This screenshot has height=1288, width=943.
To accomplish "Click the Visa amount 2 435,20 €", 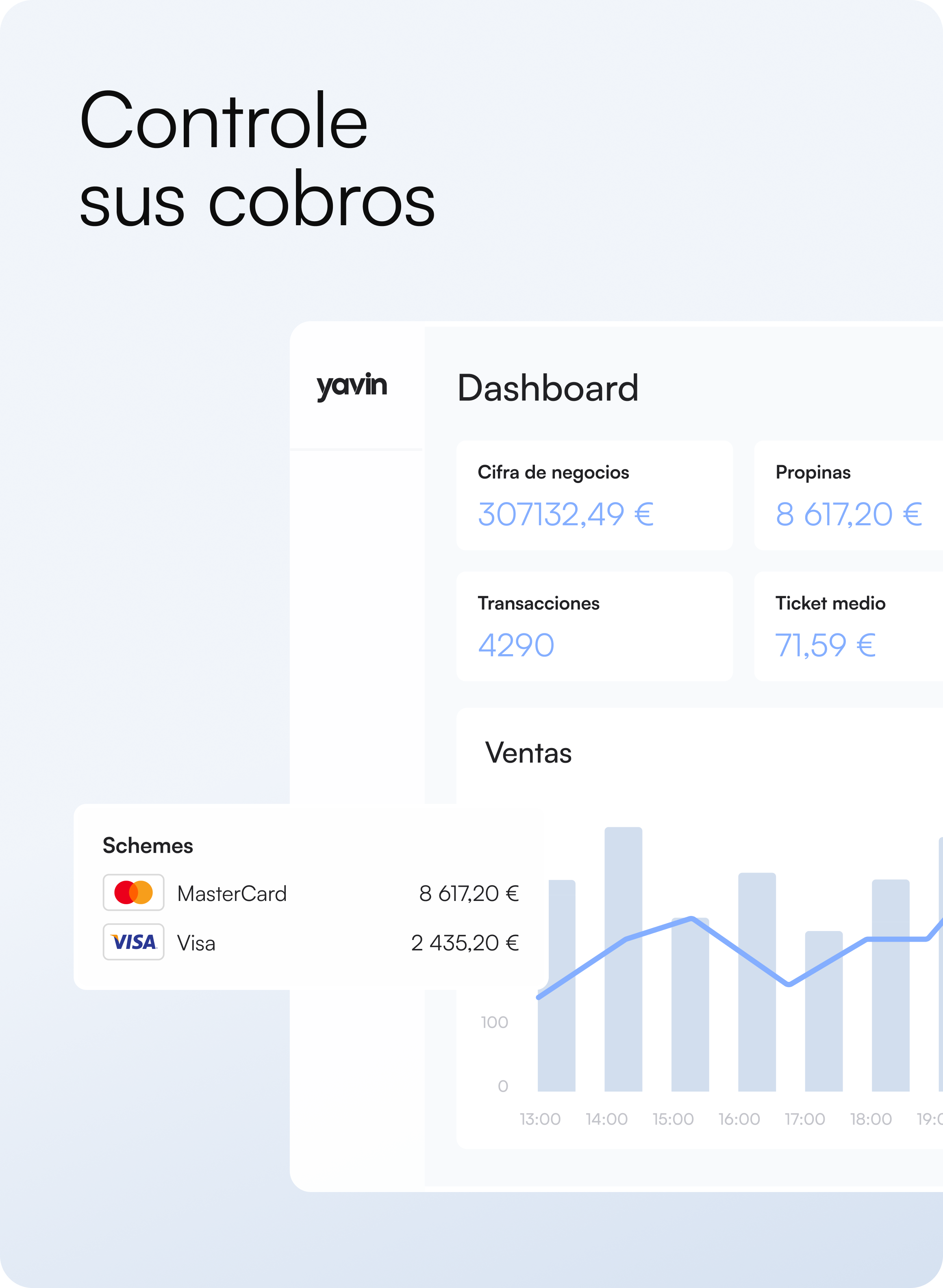I will 465,943.
